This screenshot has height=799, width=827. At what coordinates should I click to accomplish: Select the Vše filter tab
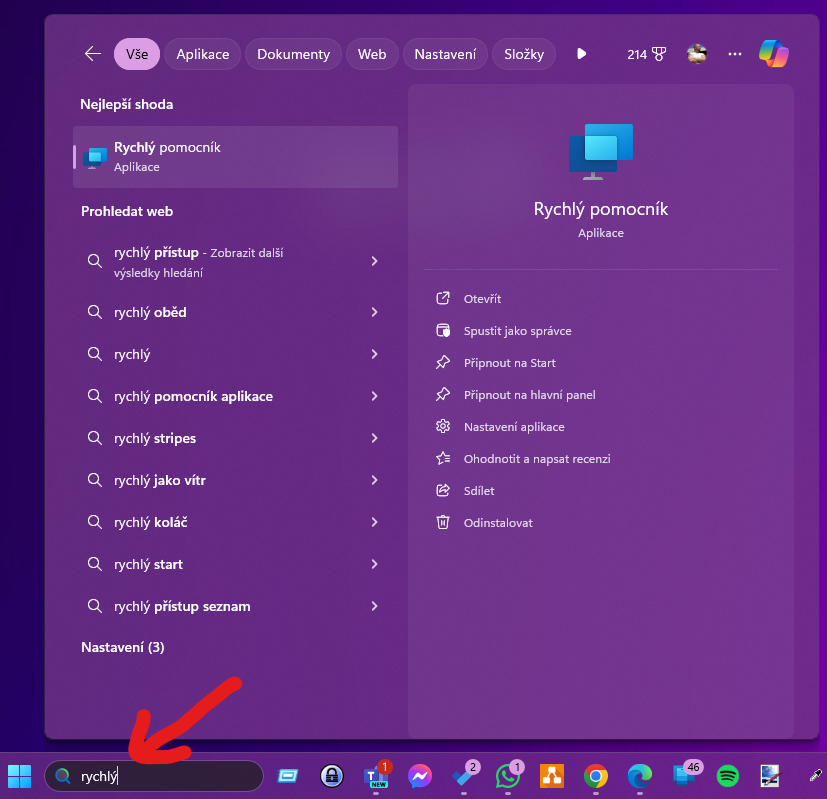pos(137,54)
